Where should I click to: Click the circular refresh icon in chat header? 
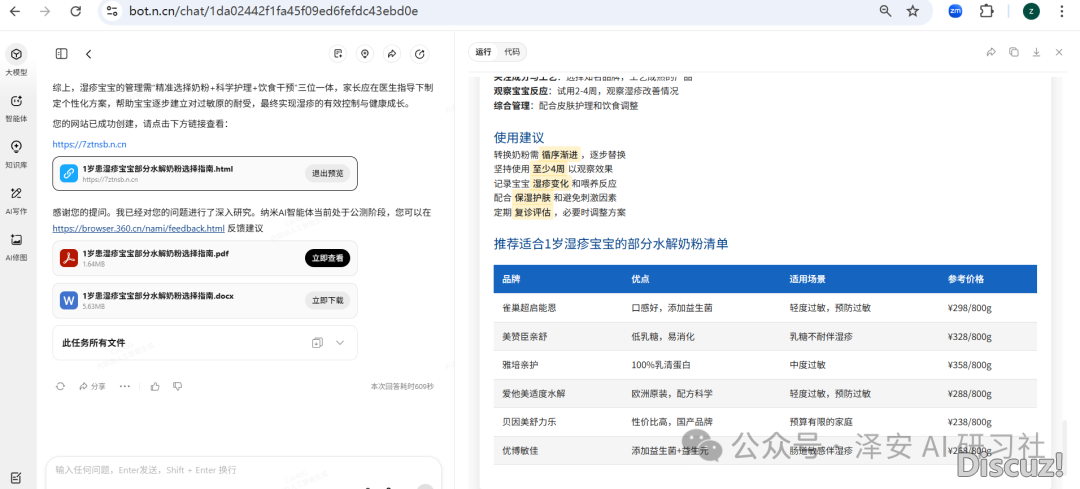click(x=419, y=54)
